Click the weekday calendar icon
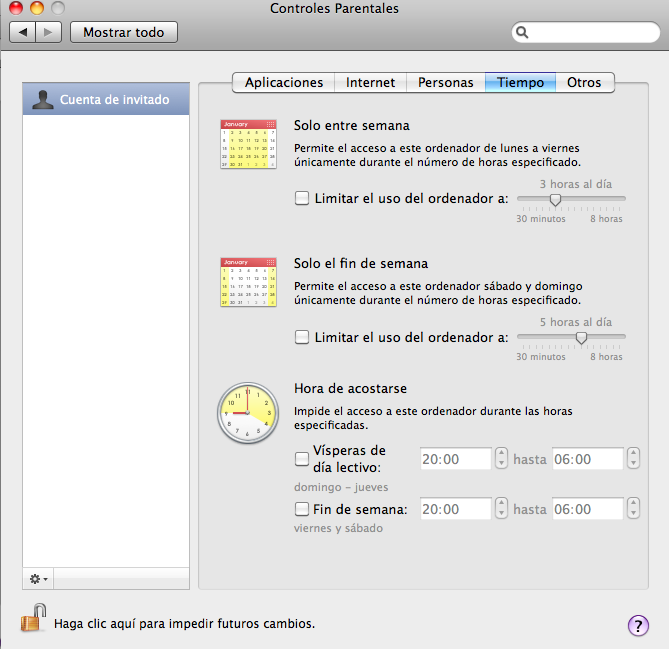Screen dimensions: 669x649 pos(248,144)
